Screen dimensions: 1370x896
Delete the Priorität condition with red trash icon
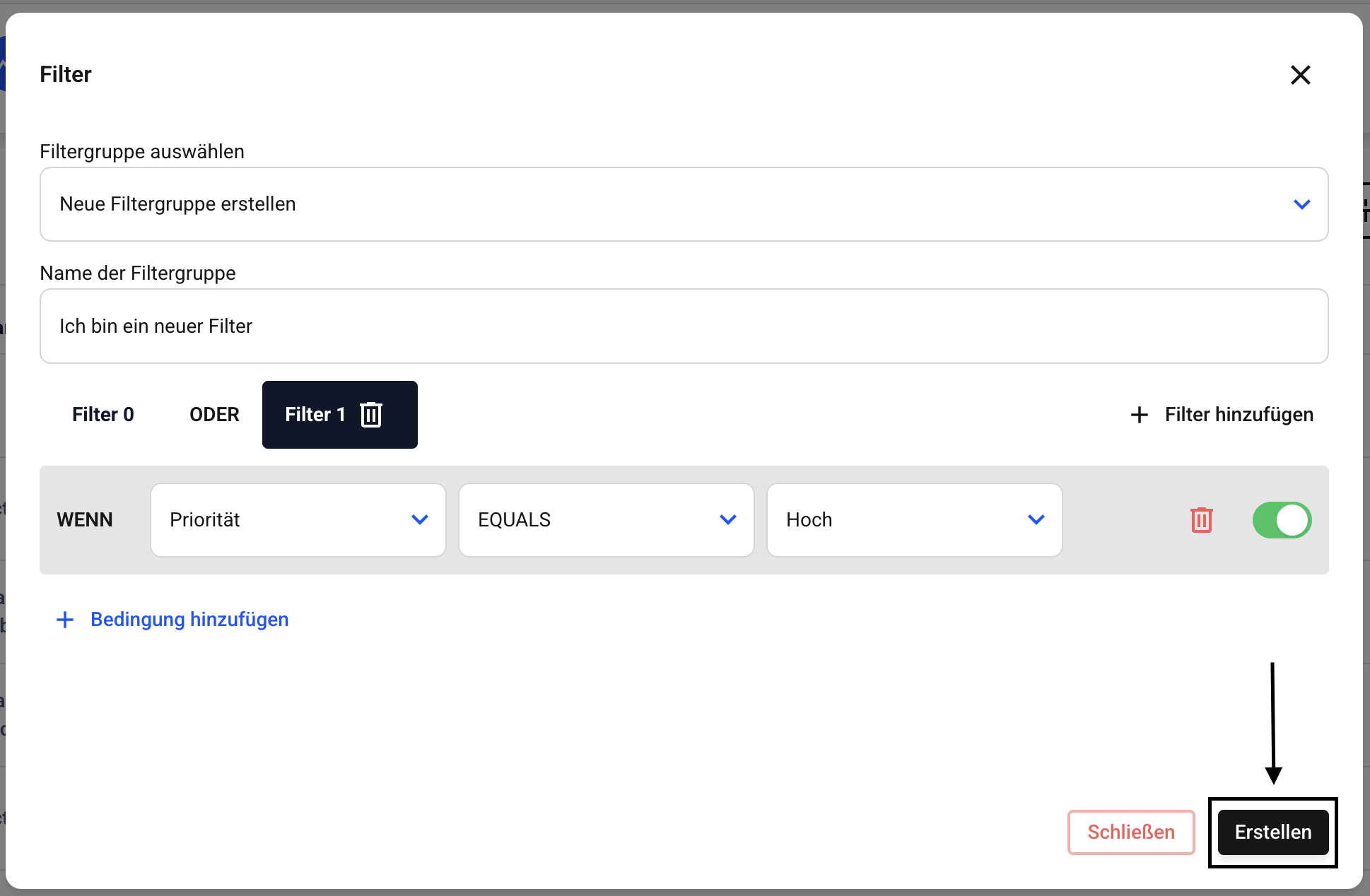pos(1201,520)
